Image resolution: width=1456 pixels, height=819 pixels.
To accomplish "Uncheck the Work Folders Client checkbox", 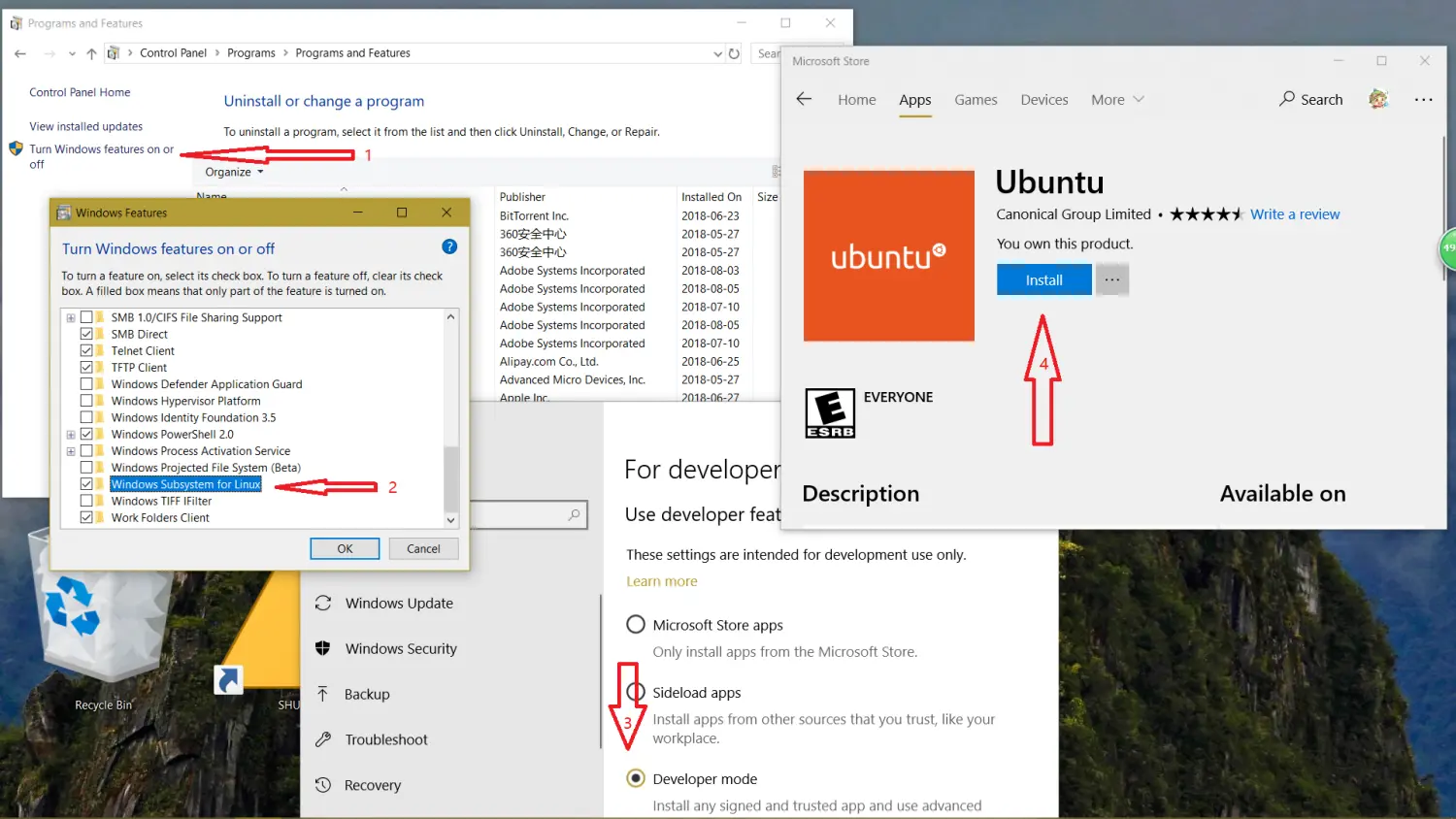I will pos(86,517).
